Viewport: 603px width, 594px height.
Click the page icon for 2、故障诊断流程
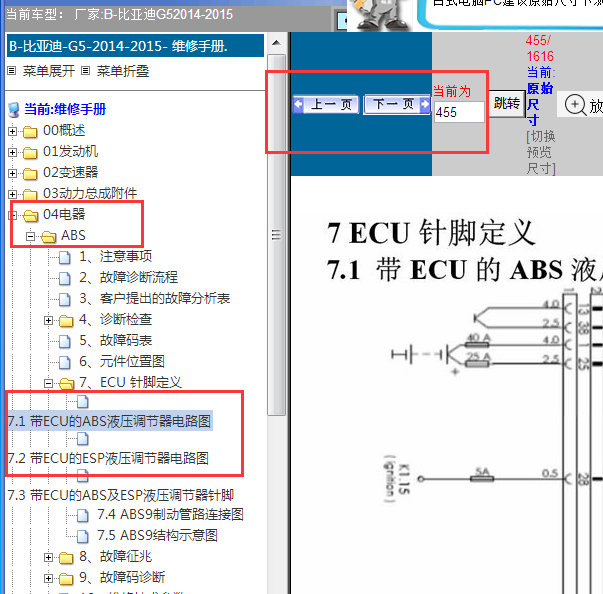point(65,278)
